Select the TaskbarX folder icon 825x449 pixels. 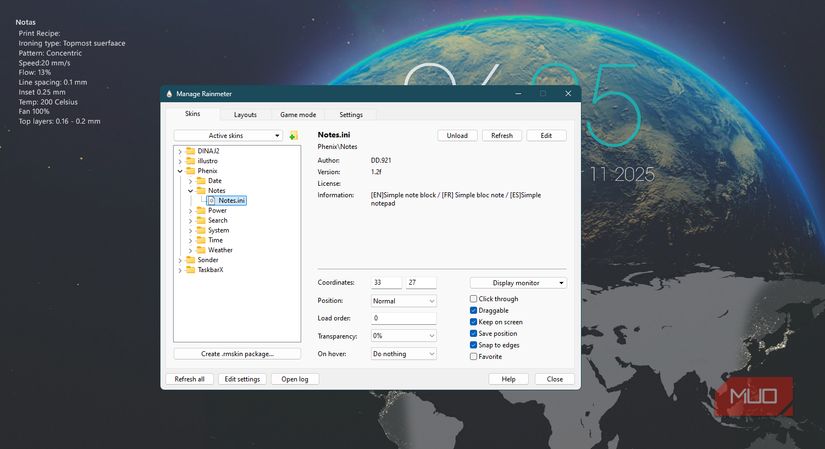(x=190, y=270)
